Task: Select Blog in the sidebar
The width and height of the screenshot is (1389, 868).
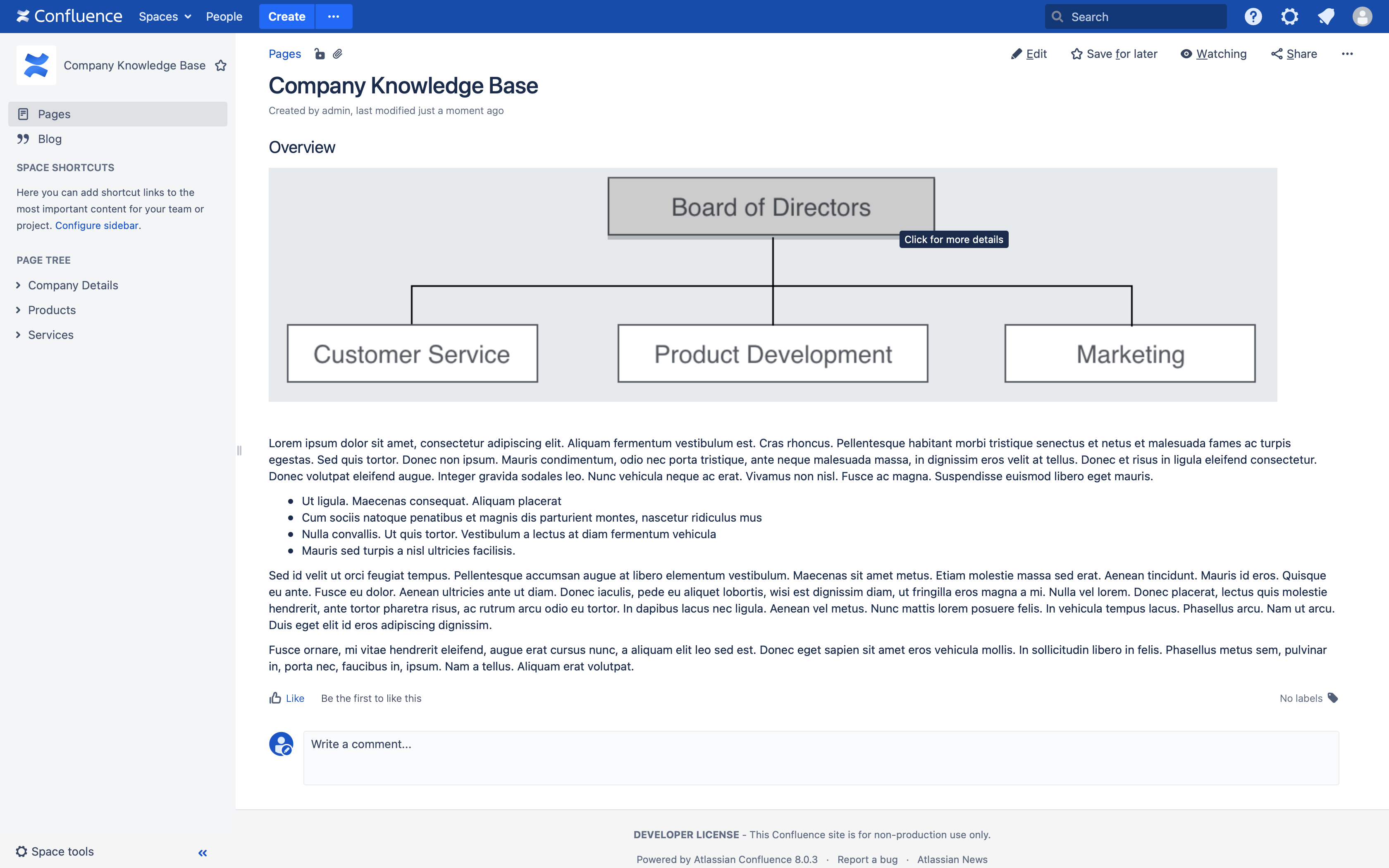Action: click(49, 139)
